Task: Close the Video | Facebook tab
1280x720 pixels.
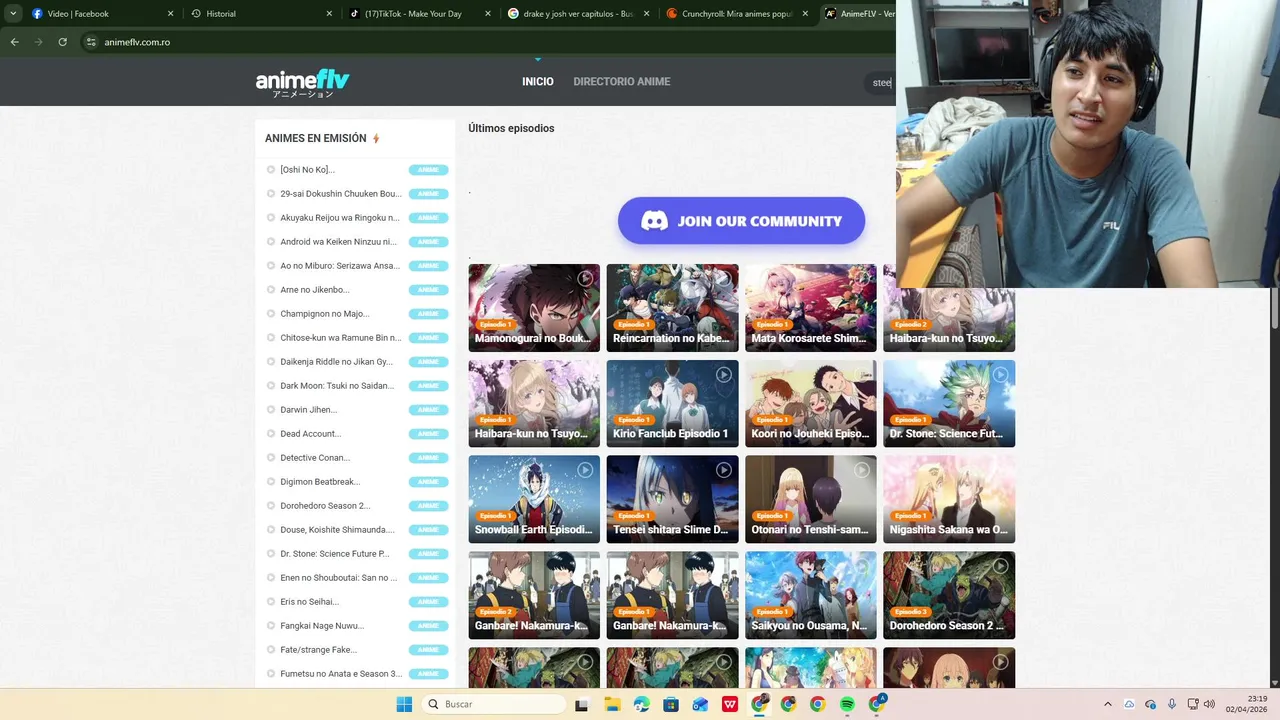Action: click(170, 14)
